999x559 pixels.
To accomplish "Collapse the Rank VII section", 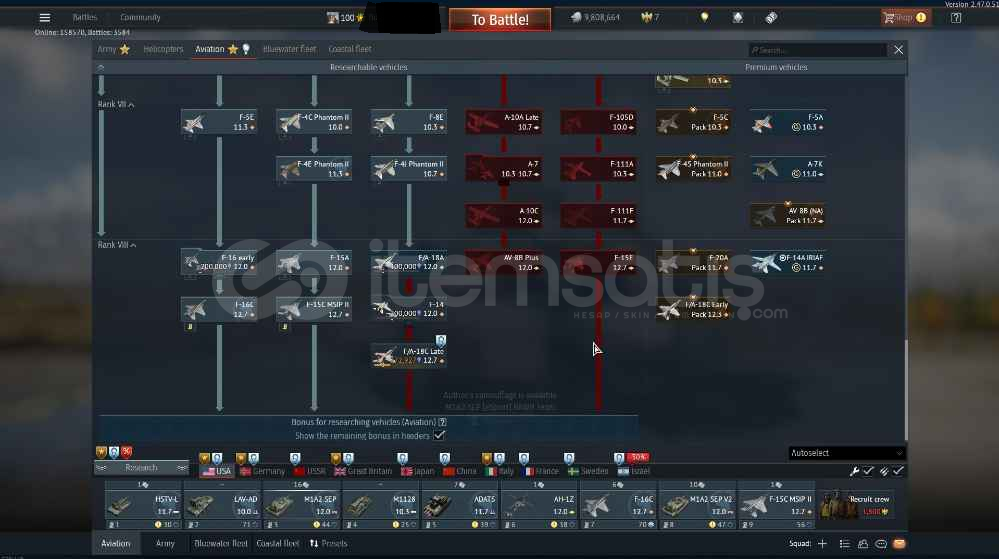I will 116,104.
